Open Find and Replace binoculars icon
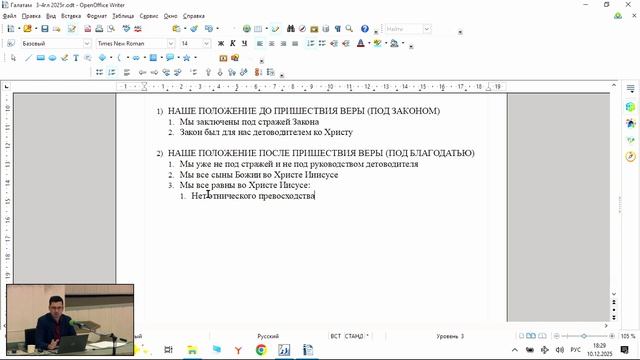 pyautogui.click(x=291, y=29)
